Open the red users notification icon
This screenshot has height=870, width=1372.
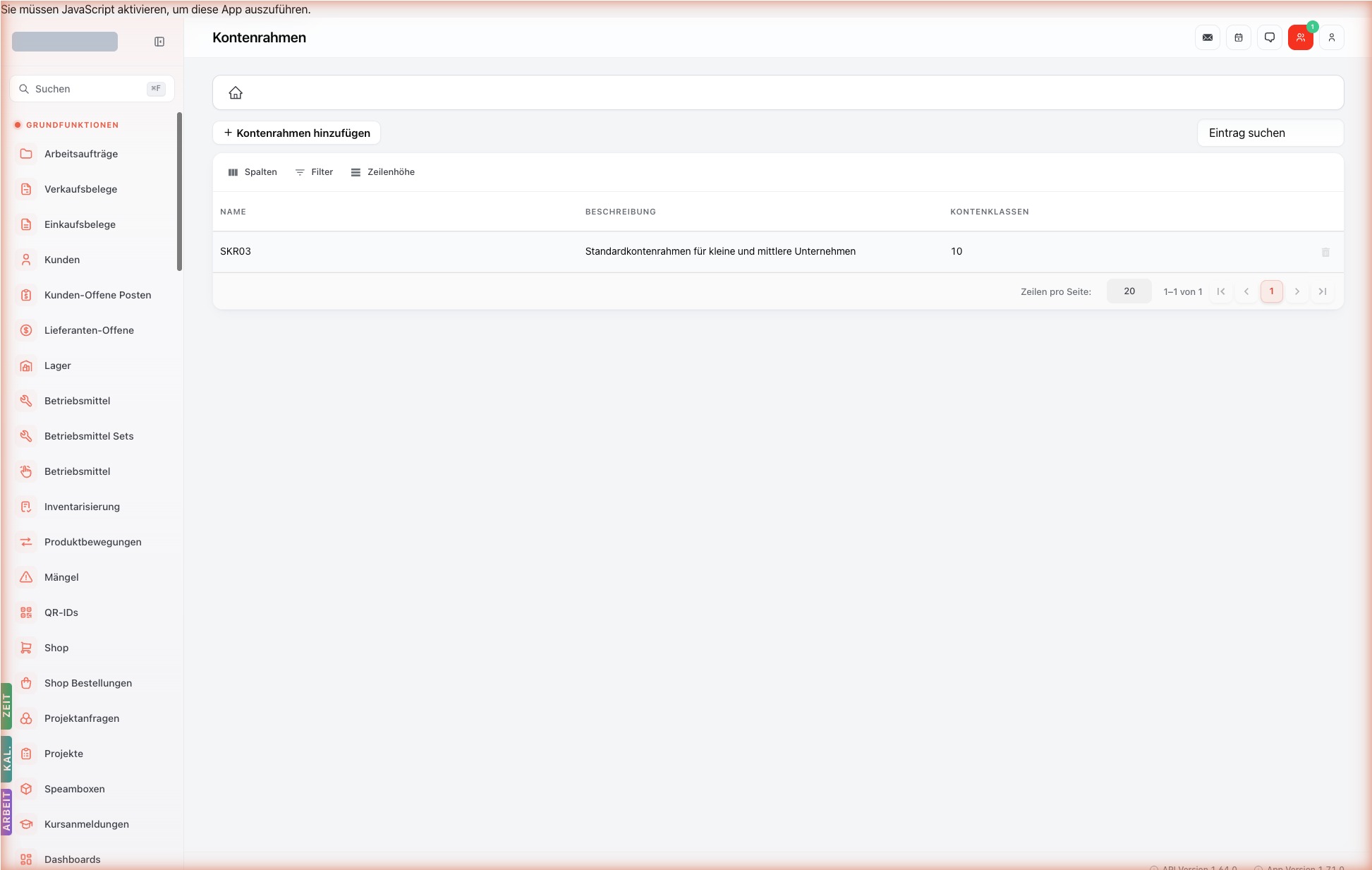[x=1301, y=37]
